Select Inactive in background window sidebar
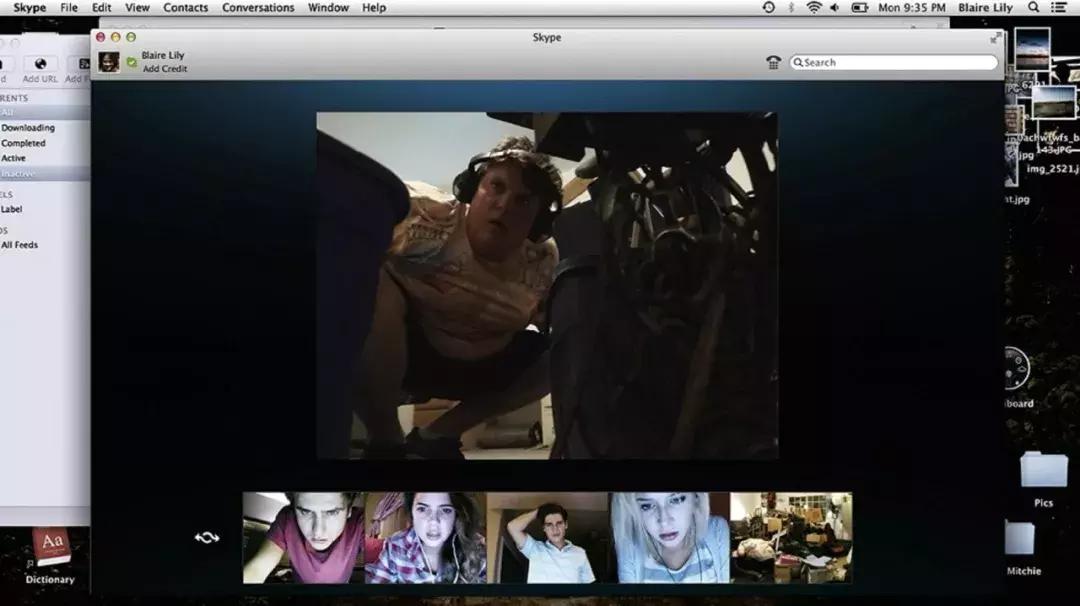 tap(17, 174)
